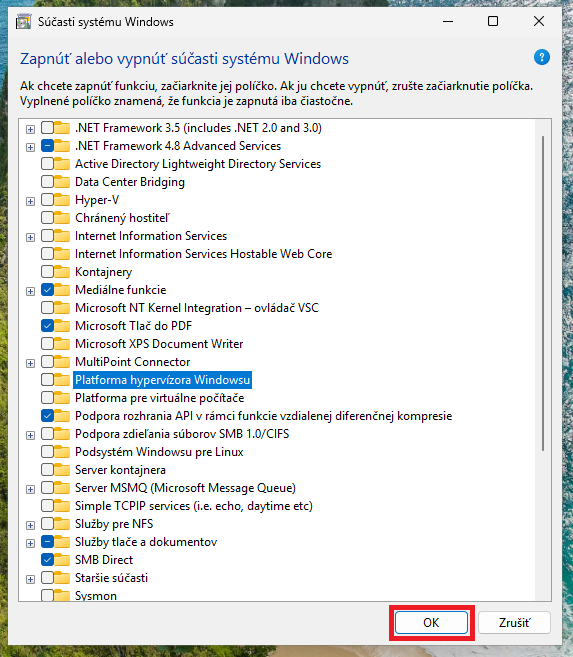Check Podsystém Windowsu pre Linux checkbox

pos(47,452)
